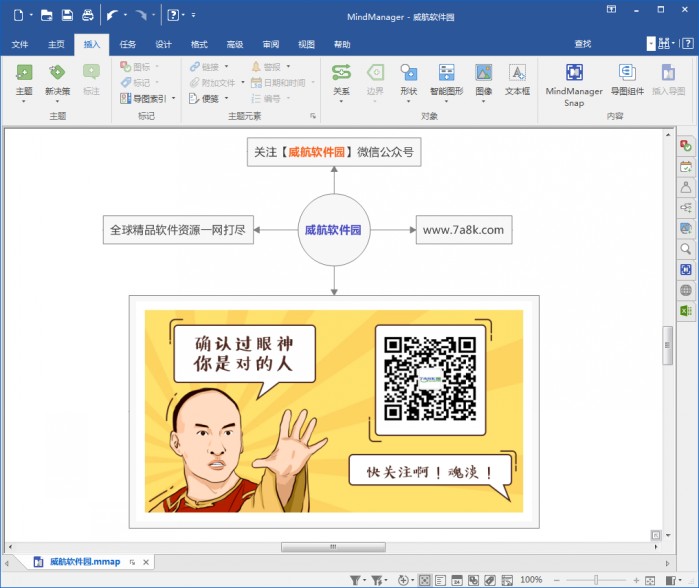Click the zoom out minus button
Screen dimensions: 699x588
point(556,580)
